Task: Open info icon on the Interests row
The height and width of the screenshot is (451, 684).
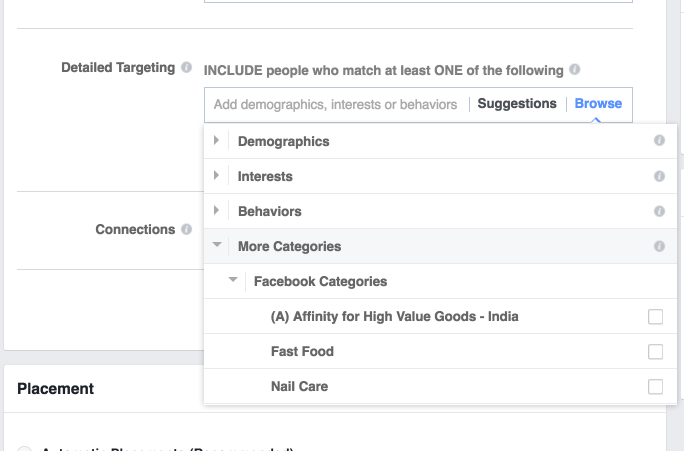Action: (659, 176)
